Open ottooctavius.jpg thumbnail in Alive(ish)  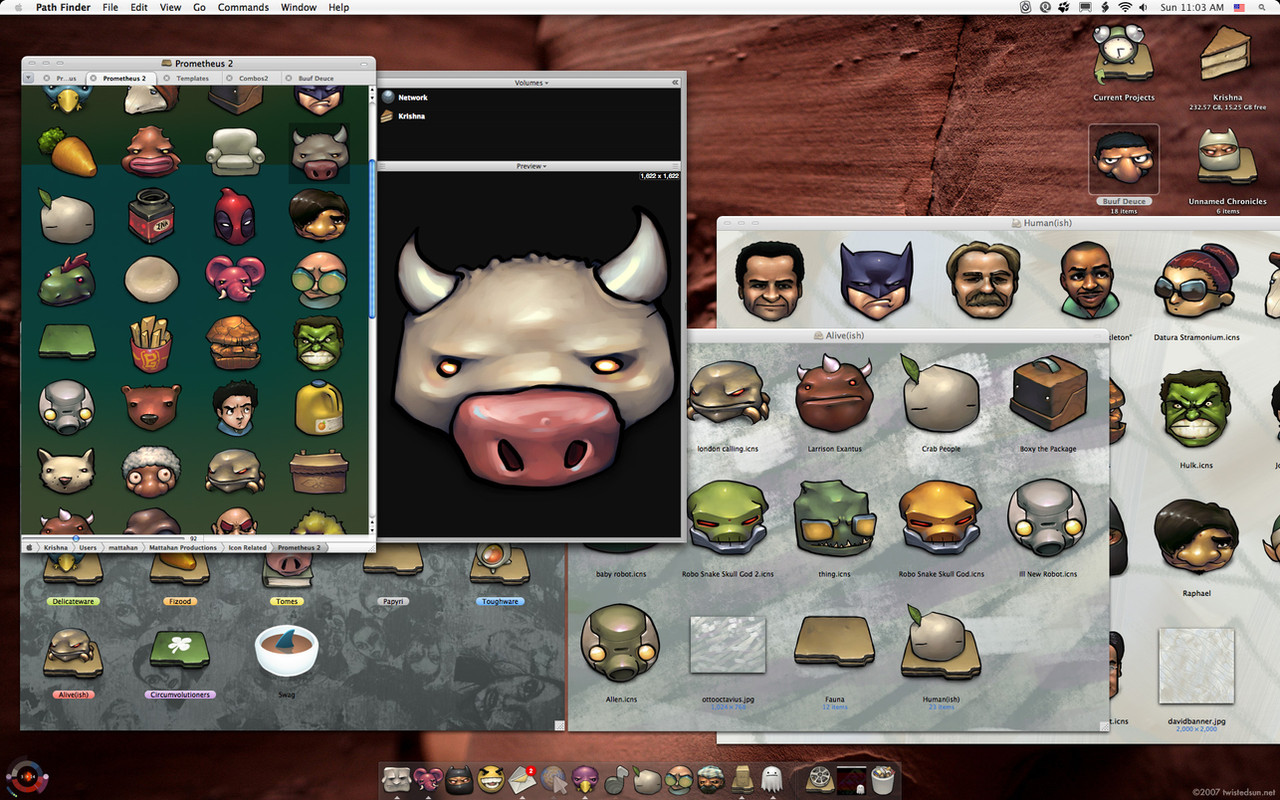click(727, 643)
